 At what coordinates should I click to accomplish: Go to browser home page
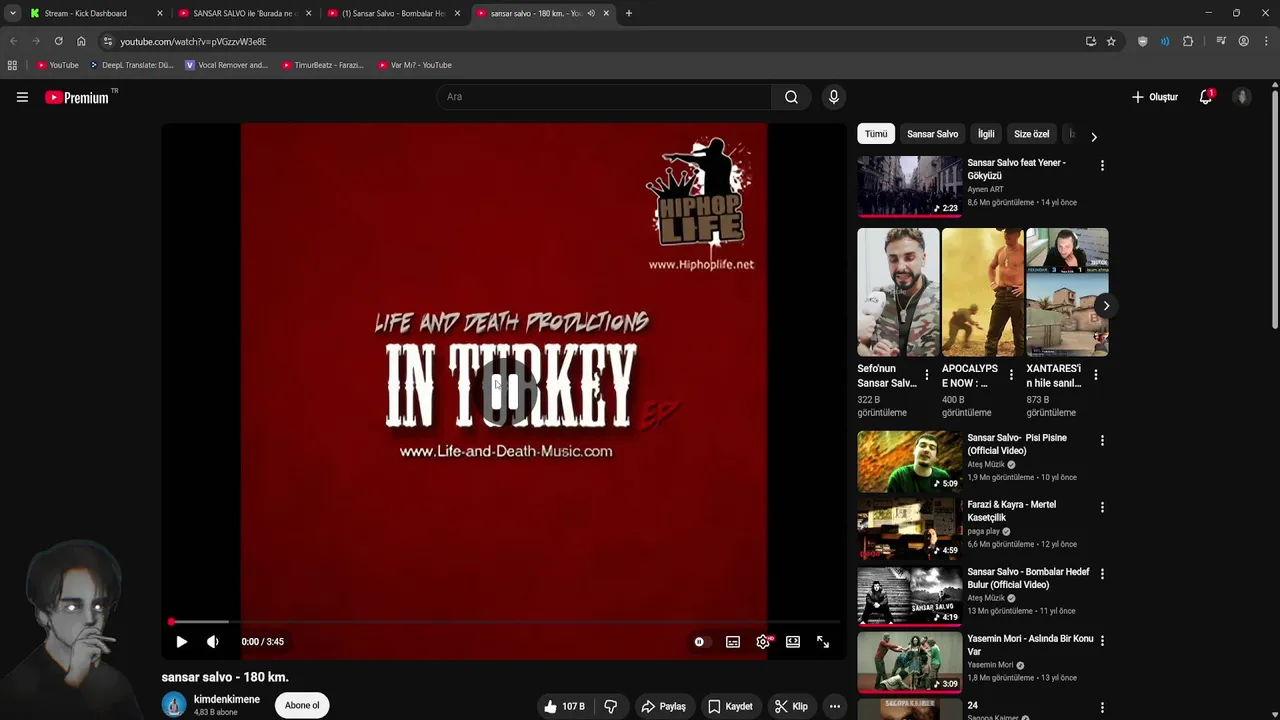click(81, 41)
